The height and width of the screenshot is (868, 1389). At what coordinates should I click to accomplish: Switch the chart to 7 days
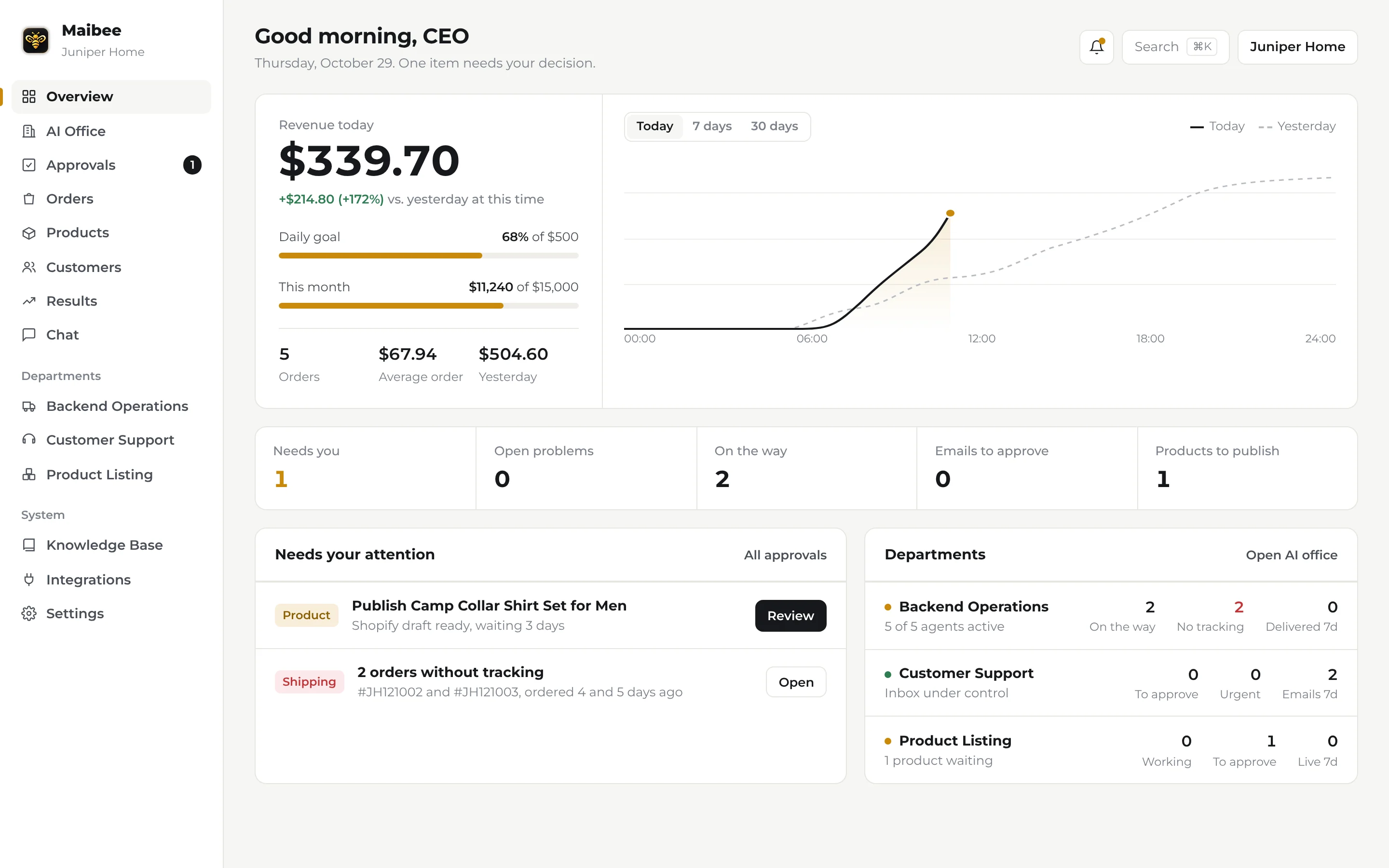pos(712,126)
